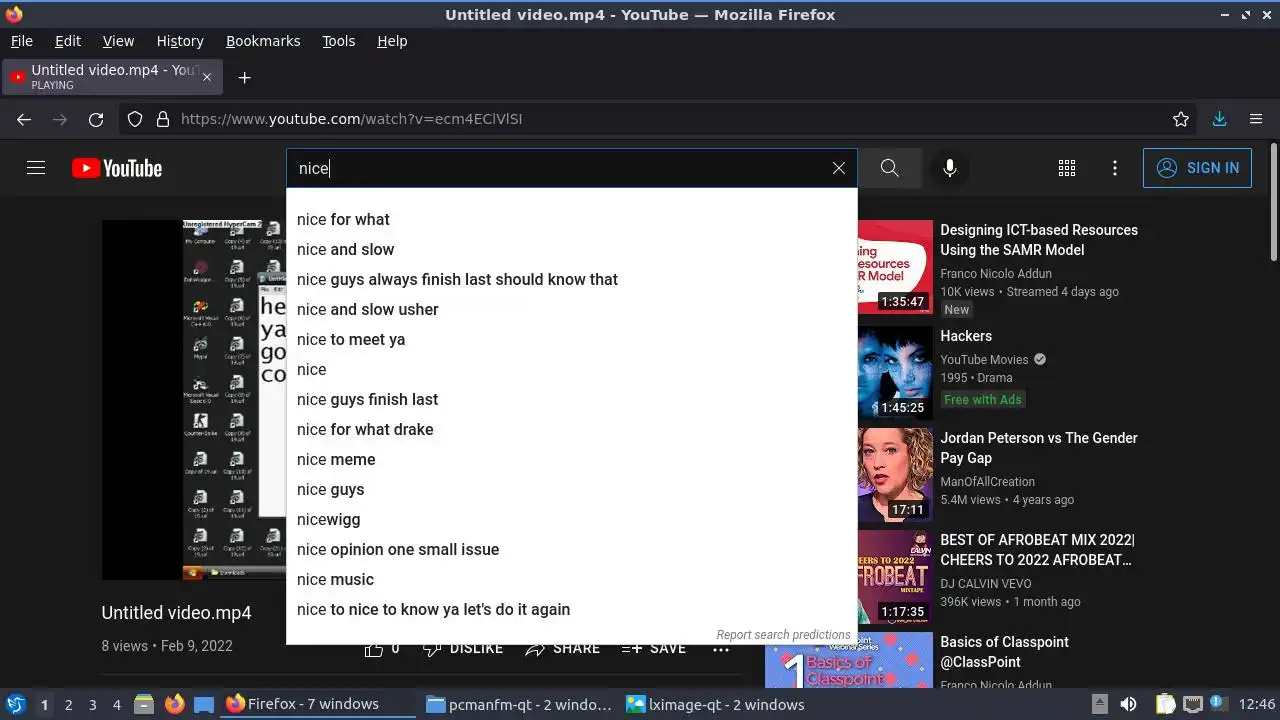
Task: Open the tracking protection shield
Action: point(135,119)
